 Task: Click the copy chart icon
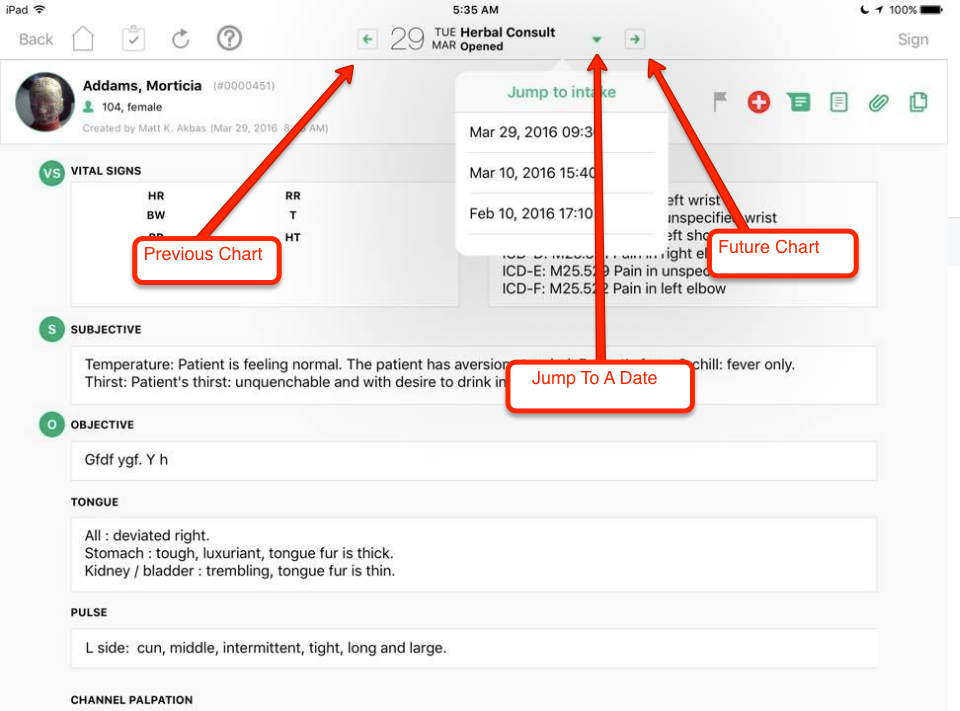pyautogui.click(x=918, y=101)
